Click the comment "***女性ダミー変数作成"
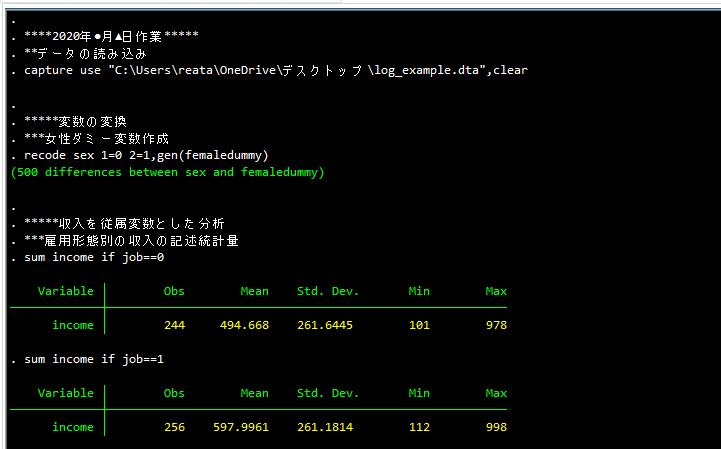This screenshot has width=721, height=449. coord(97,138)
